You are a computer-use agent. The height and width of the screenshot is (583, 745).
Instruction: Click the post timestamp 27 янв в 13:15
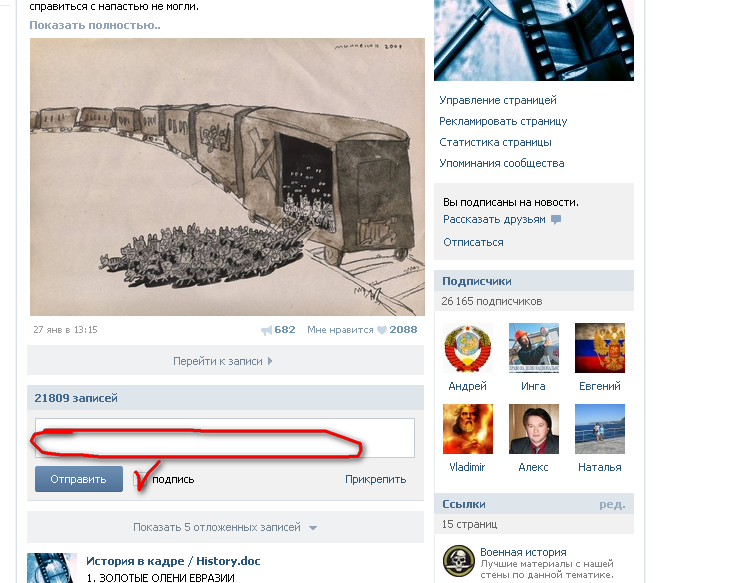pos(65,330)
